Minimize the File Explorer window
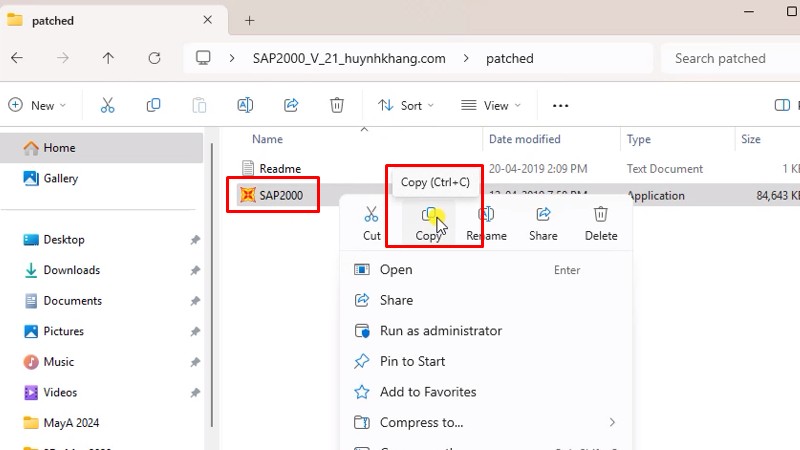This screenshot has height=450, width=800. point(748,11)
